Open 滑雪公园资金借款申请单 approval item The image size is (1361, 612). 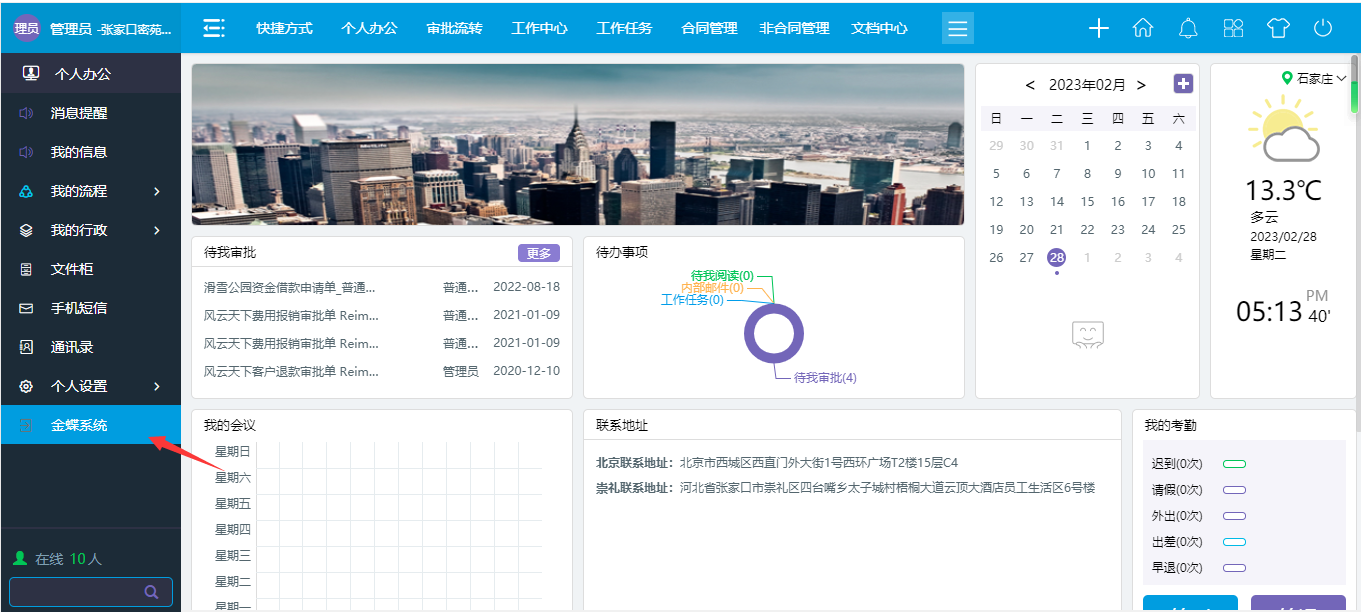[x=290, y=287]
